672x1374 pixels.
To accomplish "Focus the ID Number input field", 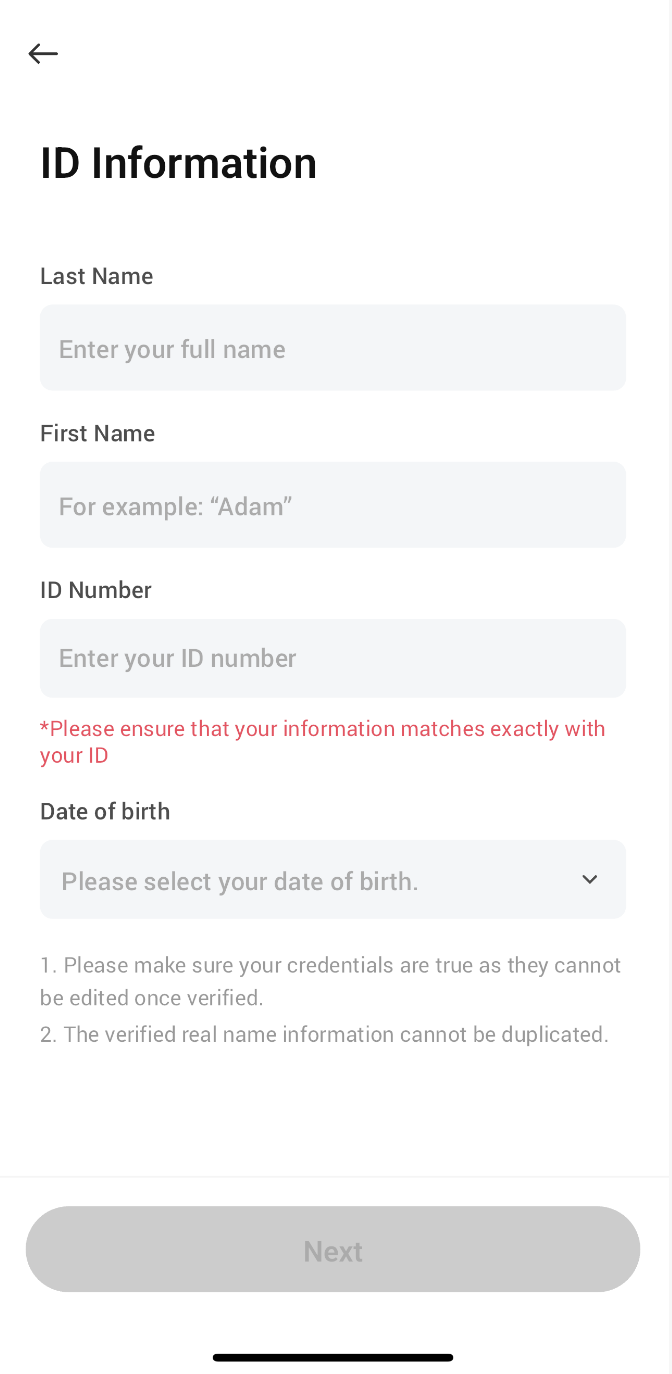I will 333,658.
